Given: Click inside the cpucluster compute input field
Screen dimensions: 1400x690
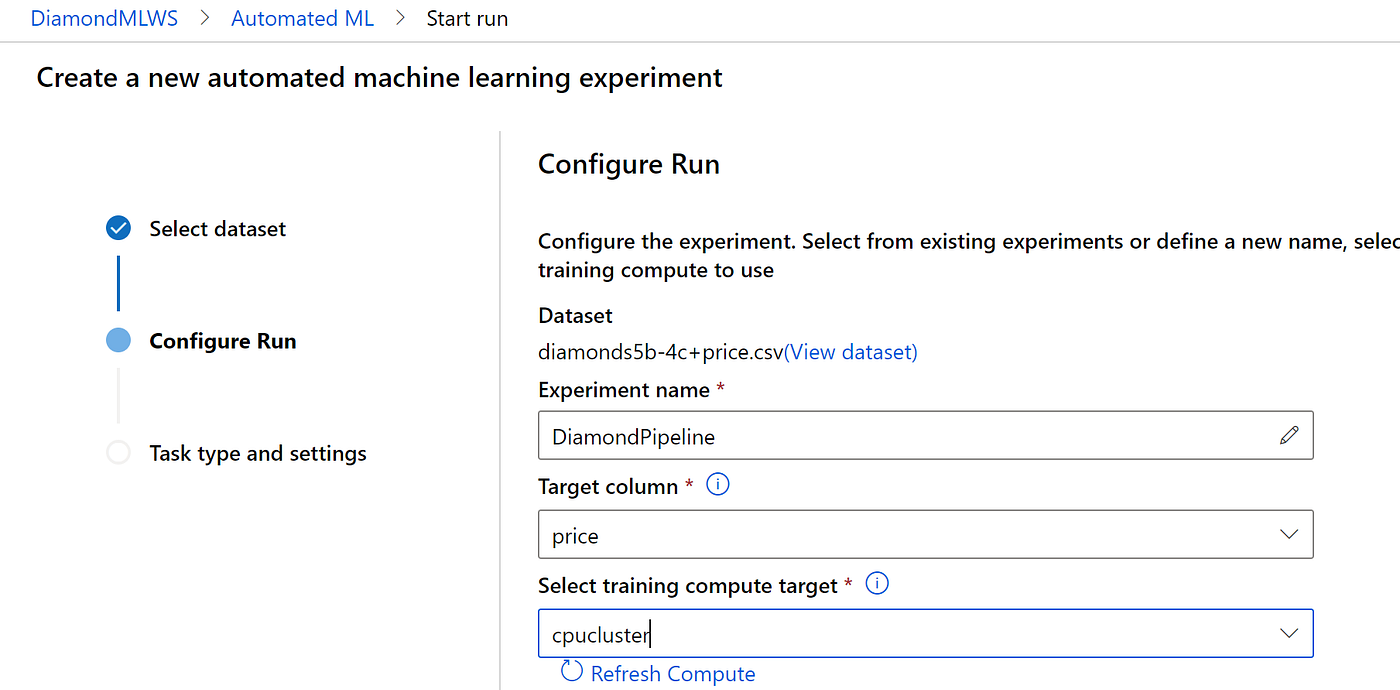Looking at the screenshot, I should 900,633.
